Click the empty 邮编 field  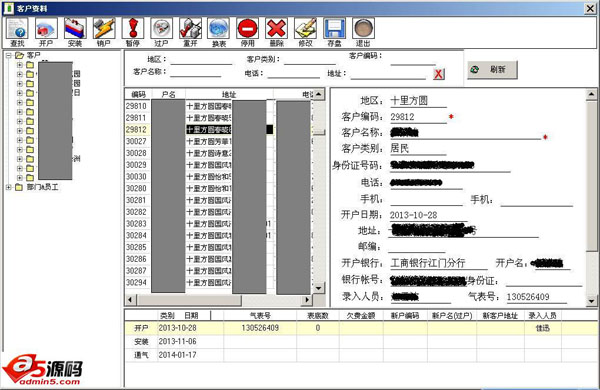click(416, 247)
